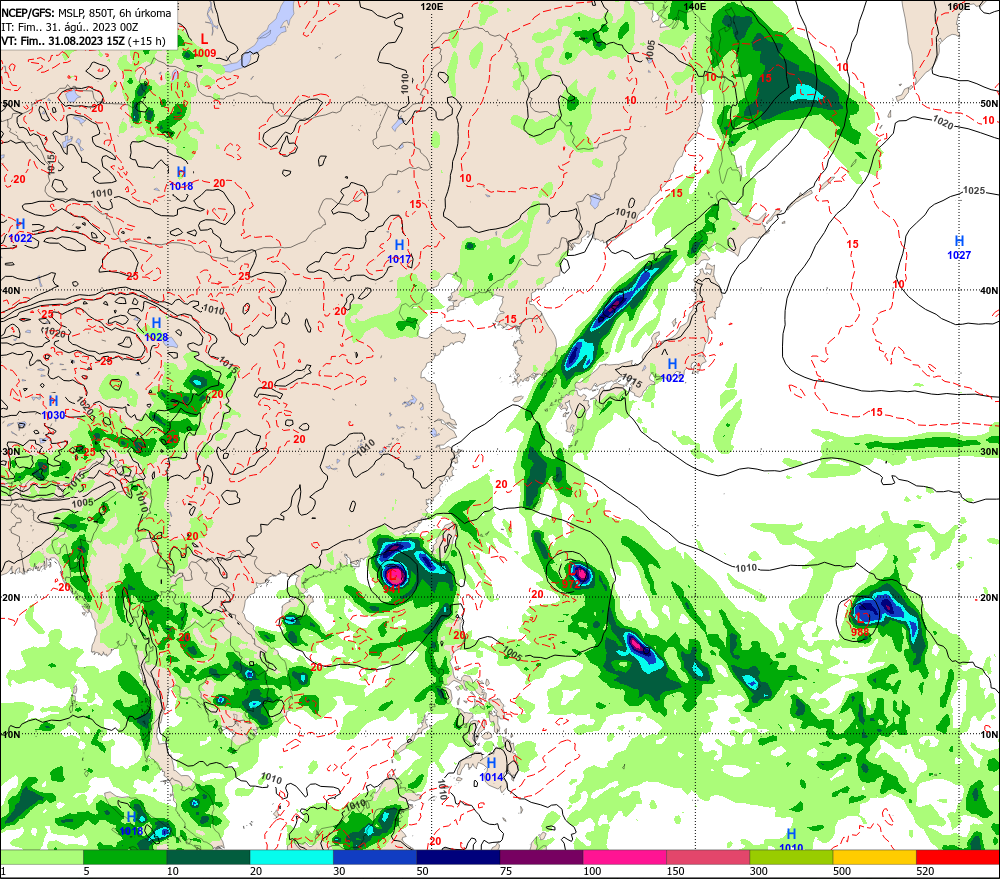Click the H 1018 high near Mongolia

[181, 179]
